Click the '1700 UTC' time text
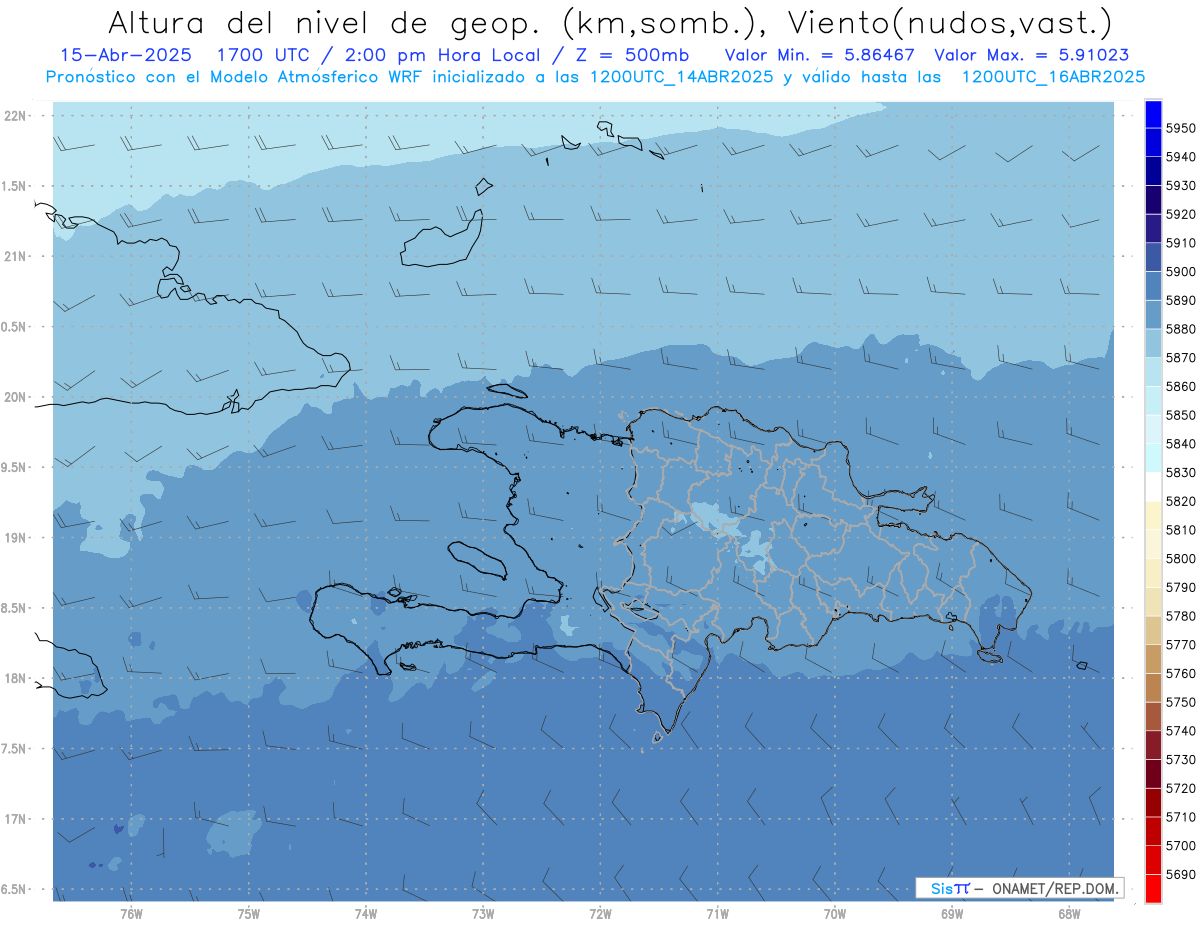 (x=264, y=55)
